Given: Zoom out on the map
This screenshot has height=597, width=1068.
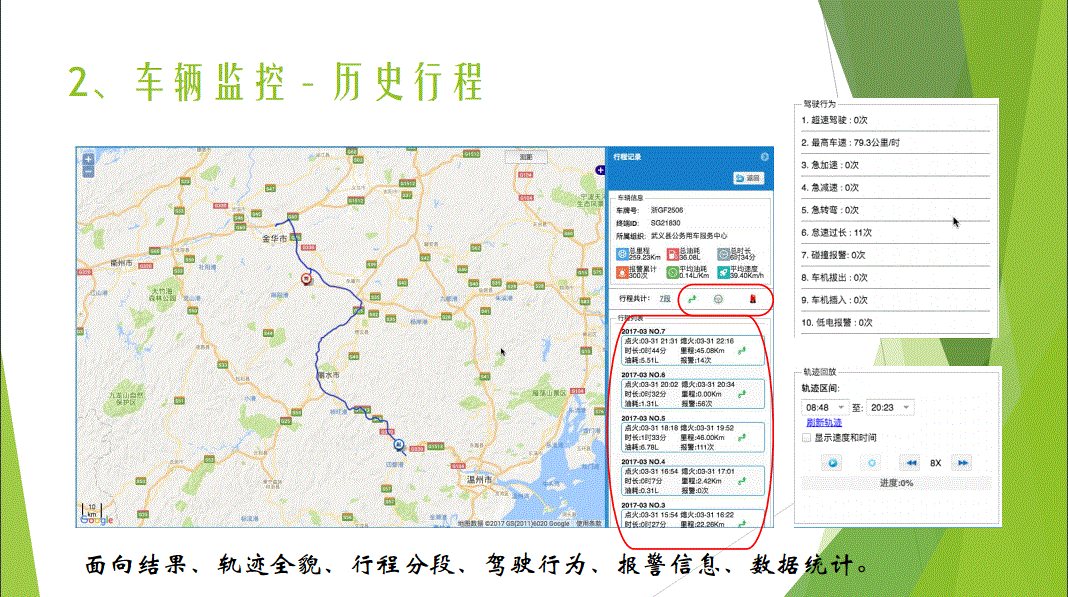Looking at the screenshot, I should tap(89, 172).
